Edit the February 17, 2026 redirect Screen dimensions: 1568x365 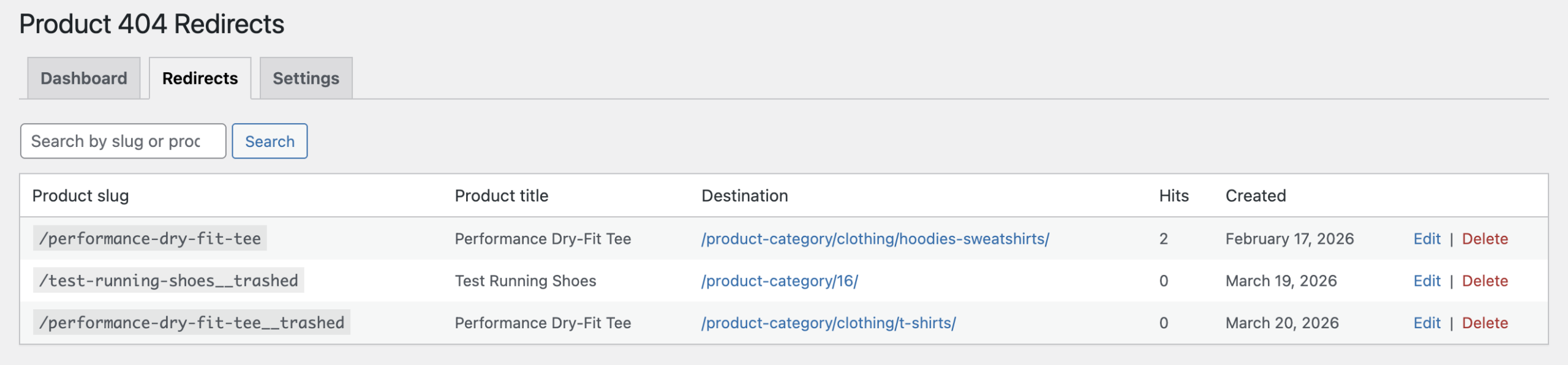[x=1427, y=239]
